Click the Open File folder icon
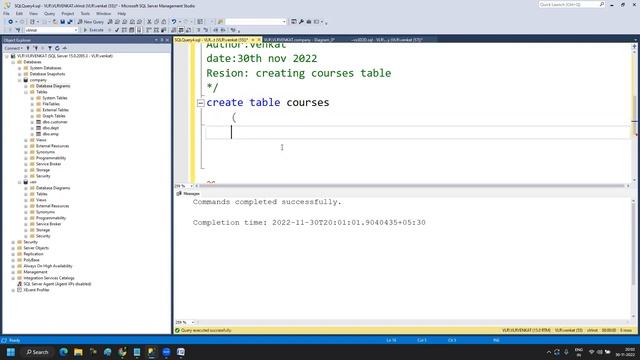 click(x=55, y=22)
